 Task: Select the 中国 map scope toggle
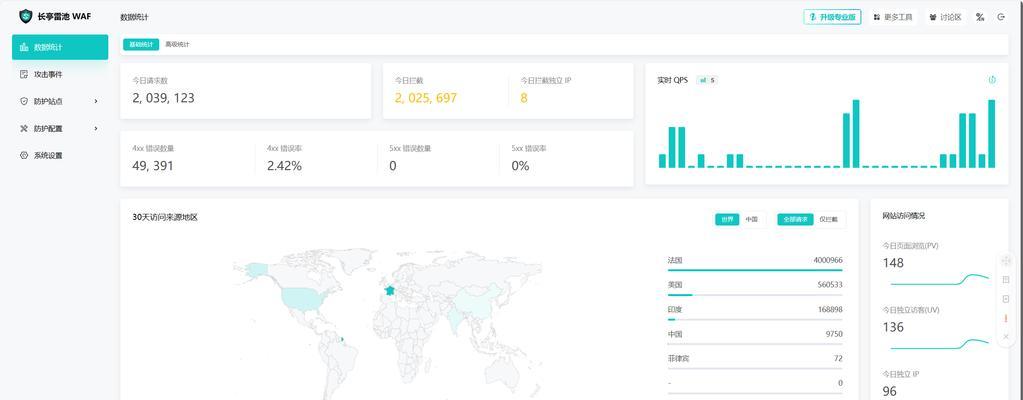point(752,219)
